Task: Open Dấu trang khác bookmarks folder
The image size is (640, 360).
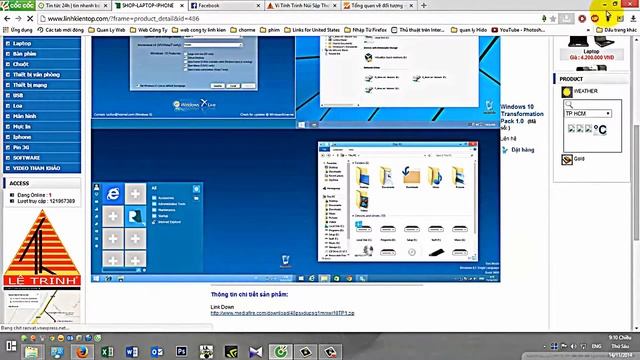Action: [616, 30]
